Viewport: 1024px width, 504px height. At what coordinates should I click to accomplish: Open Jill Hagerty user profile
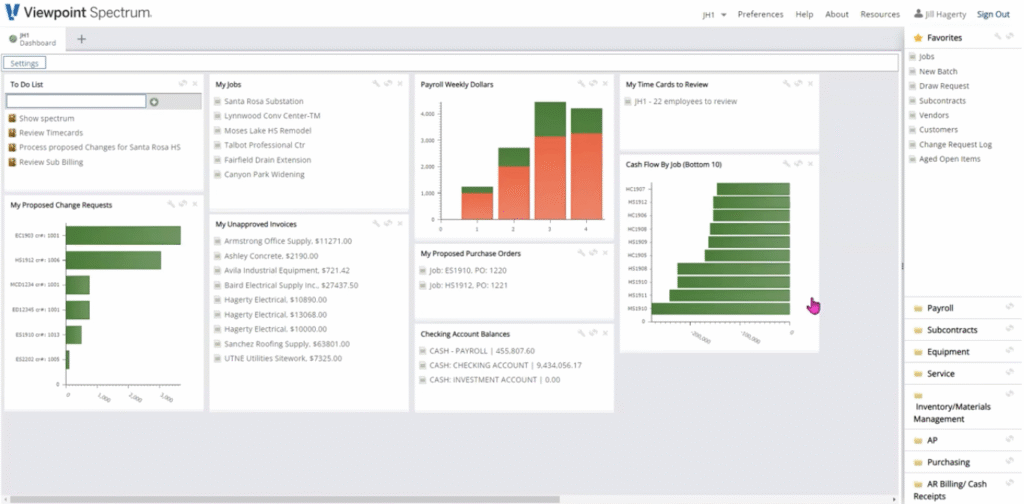[940, 14]
